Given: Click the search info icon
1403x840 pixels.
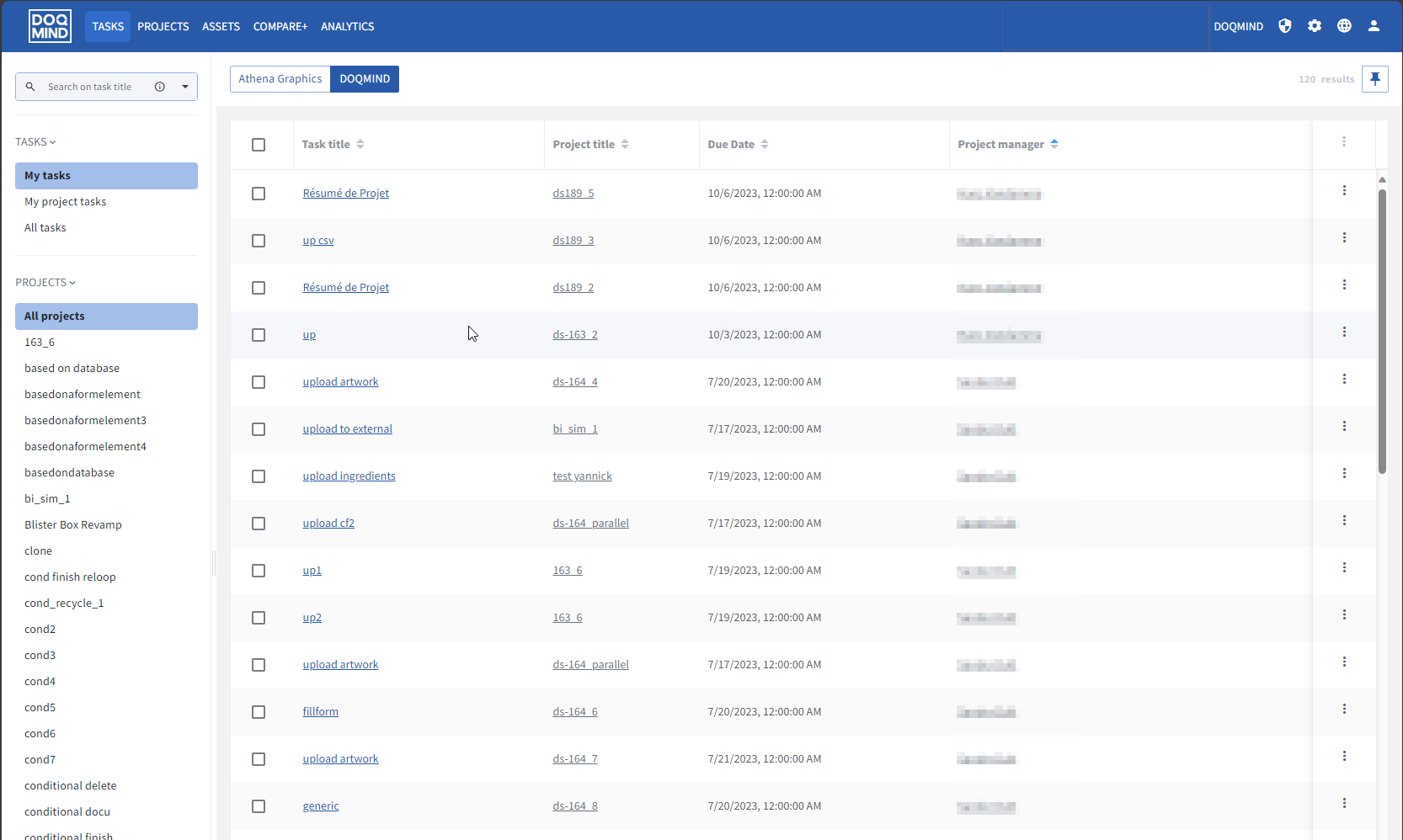Looking at the screenshot, I should tap(160, 87).
